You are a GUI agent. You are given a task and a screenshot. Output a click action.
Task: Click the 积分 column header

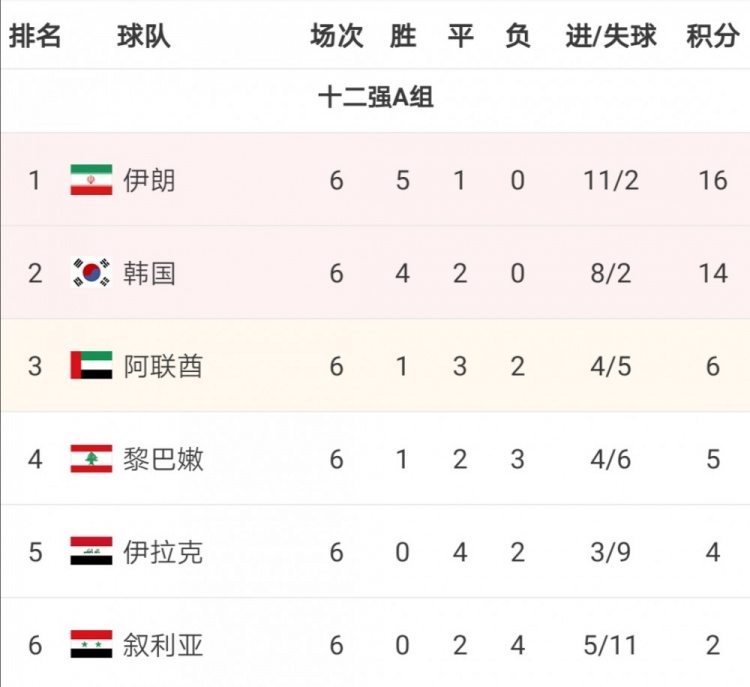pyautogui.click(x=713, y=36)
